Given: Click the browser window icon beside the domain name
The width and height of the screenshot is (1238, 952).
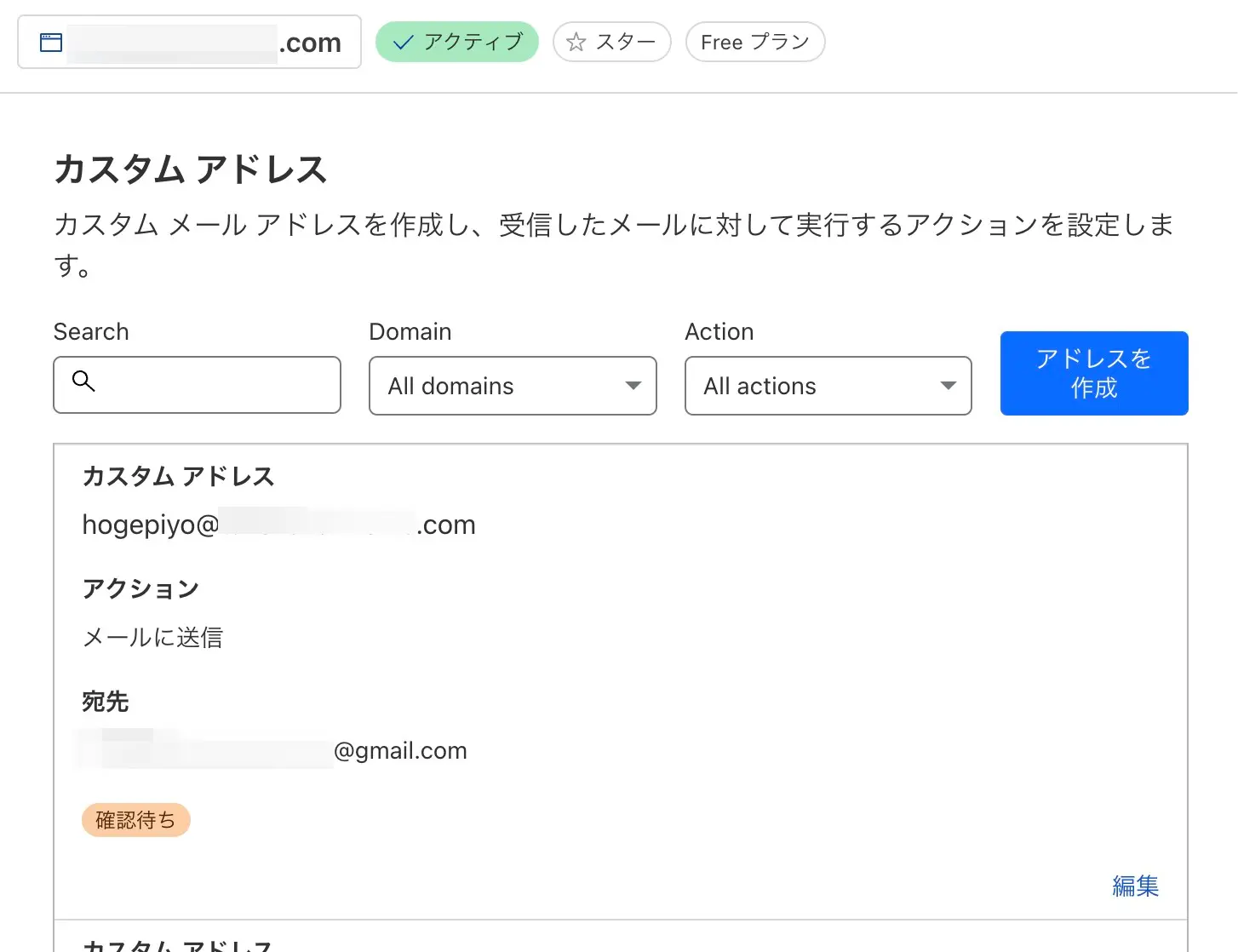Looking at the screenshot, I should pyautogui.click(x=51, y=42).
